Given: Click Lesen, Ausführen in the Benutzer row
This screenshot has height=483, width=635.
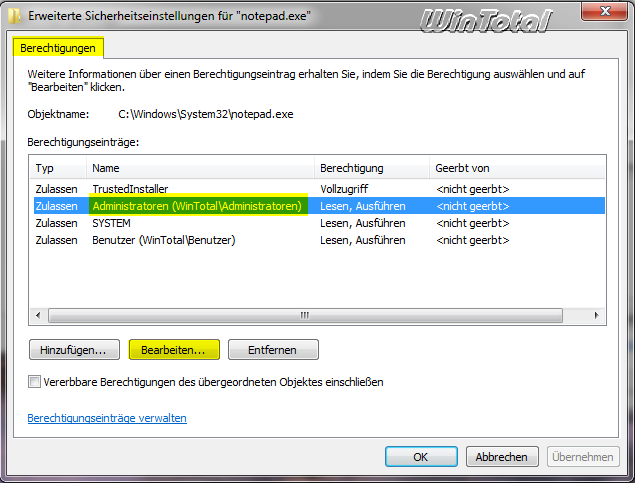Looking at the screenshot, I should coord(363,240).
